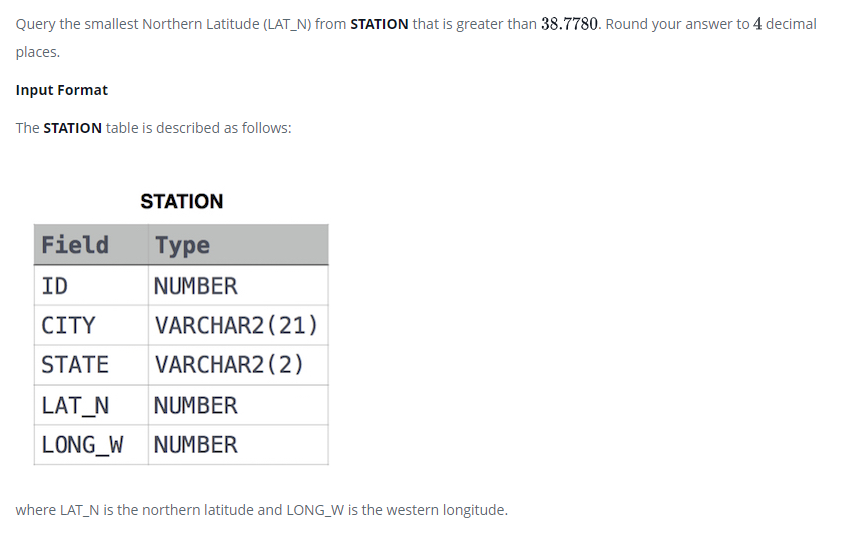Click the STATION table title

click(x=182, y=201)
